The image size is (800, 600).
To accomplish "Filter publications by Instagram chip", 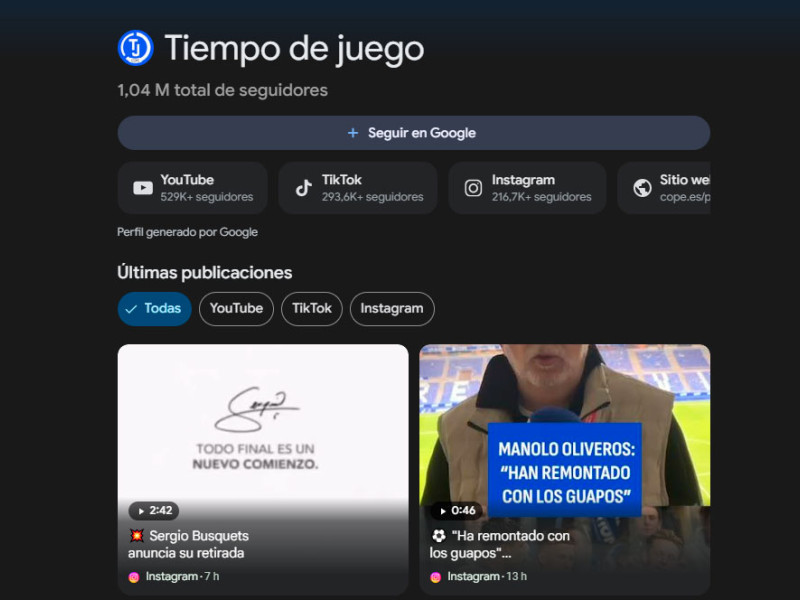I will (392, 309).
